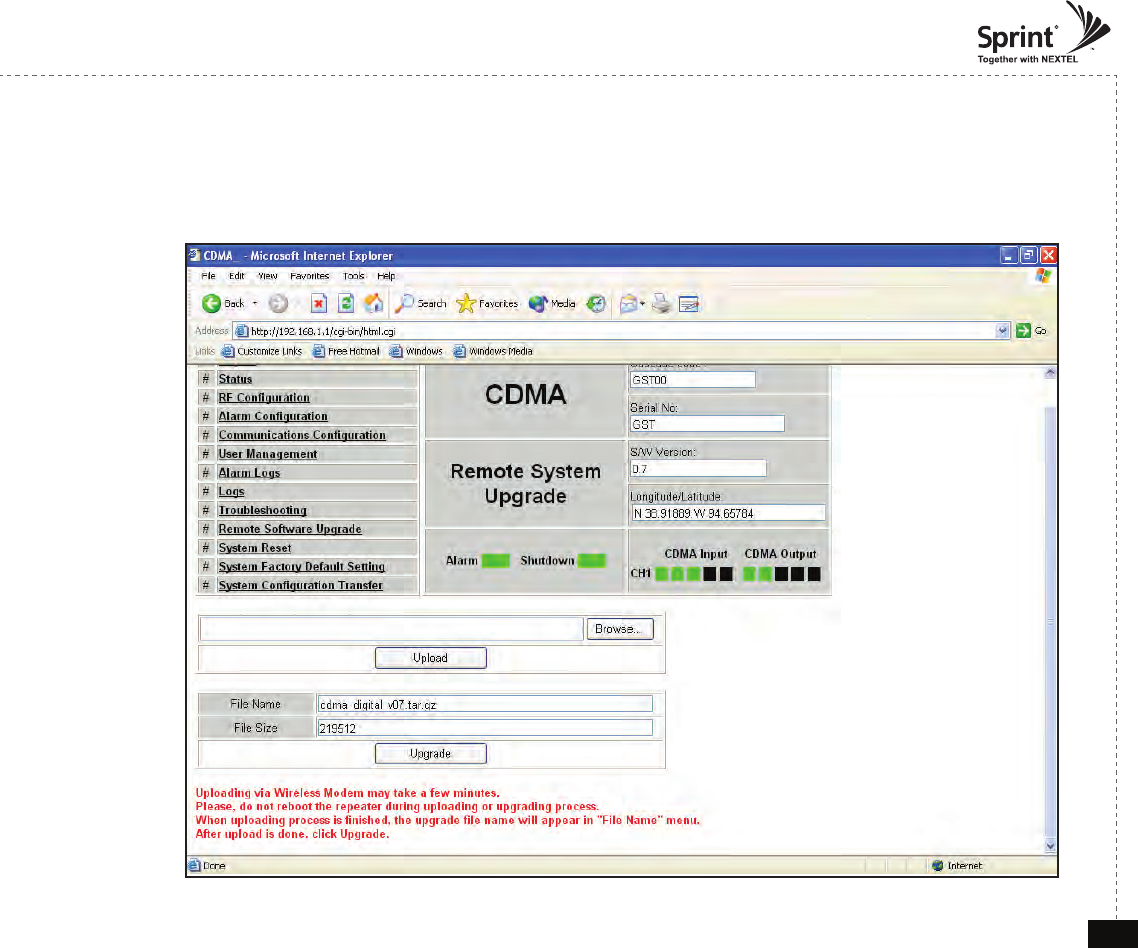The height and width of the screenshot is (948, 1138).
Task: Open the Alarm Logs link
Action: [x=249, y=473]
